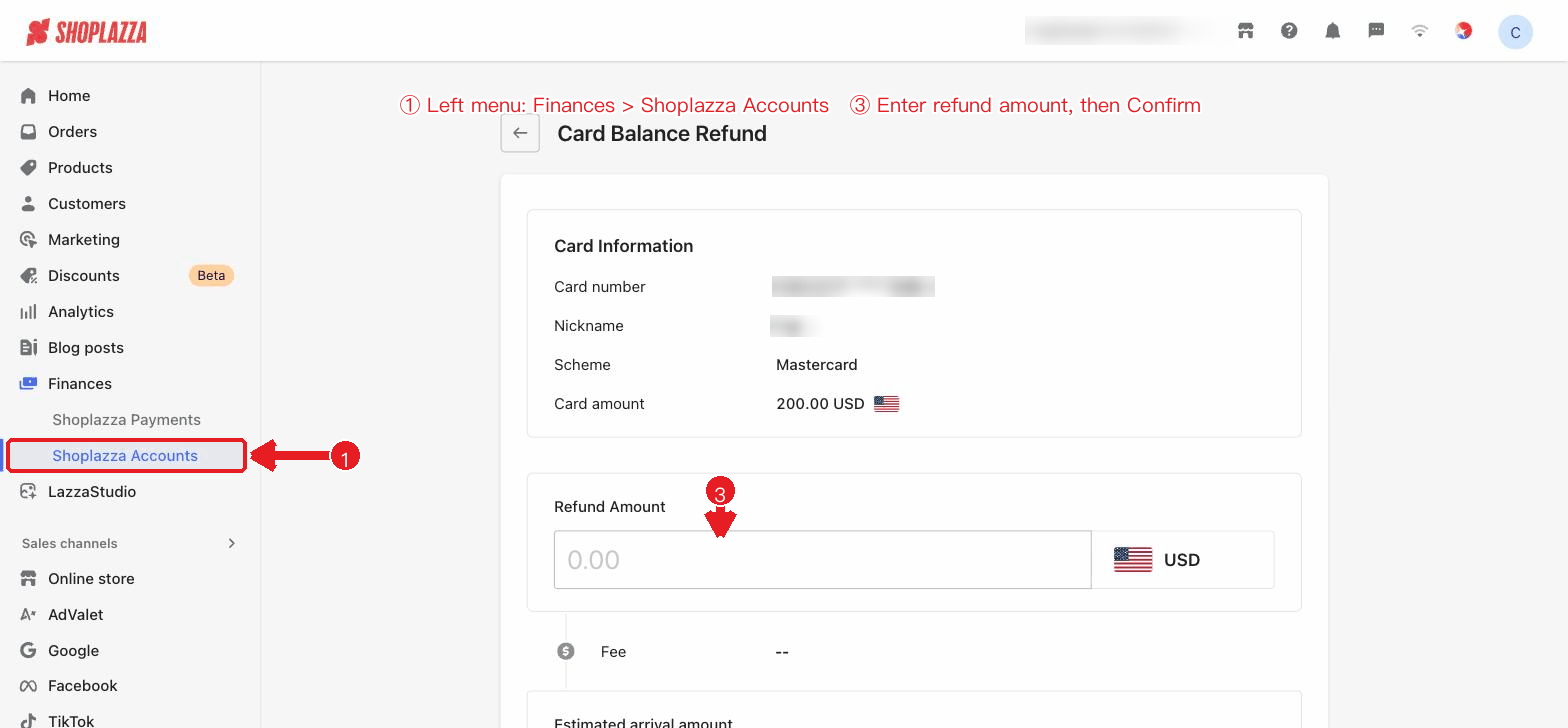1568x728 pixels.
Task: Open the help question mark icon
Action: point(1289,31)
